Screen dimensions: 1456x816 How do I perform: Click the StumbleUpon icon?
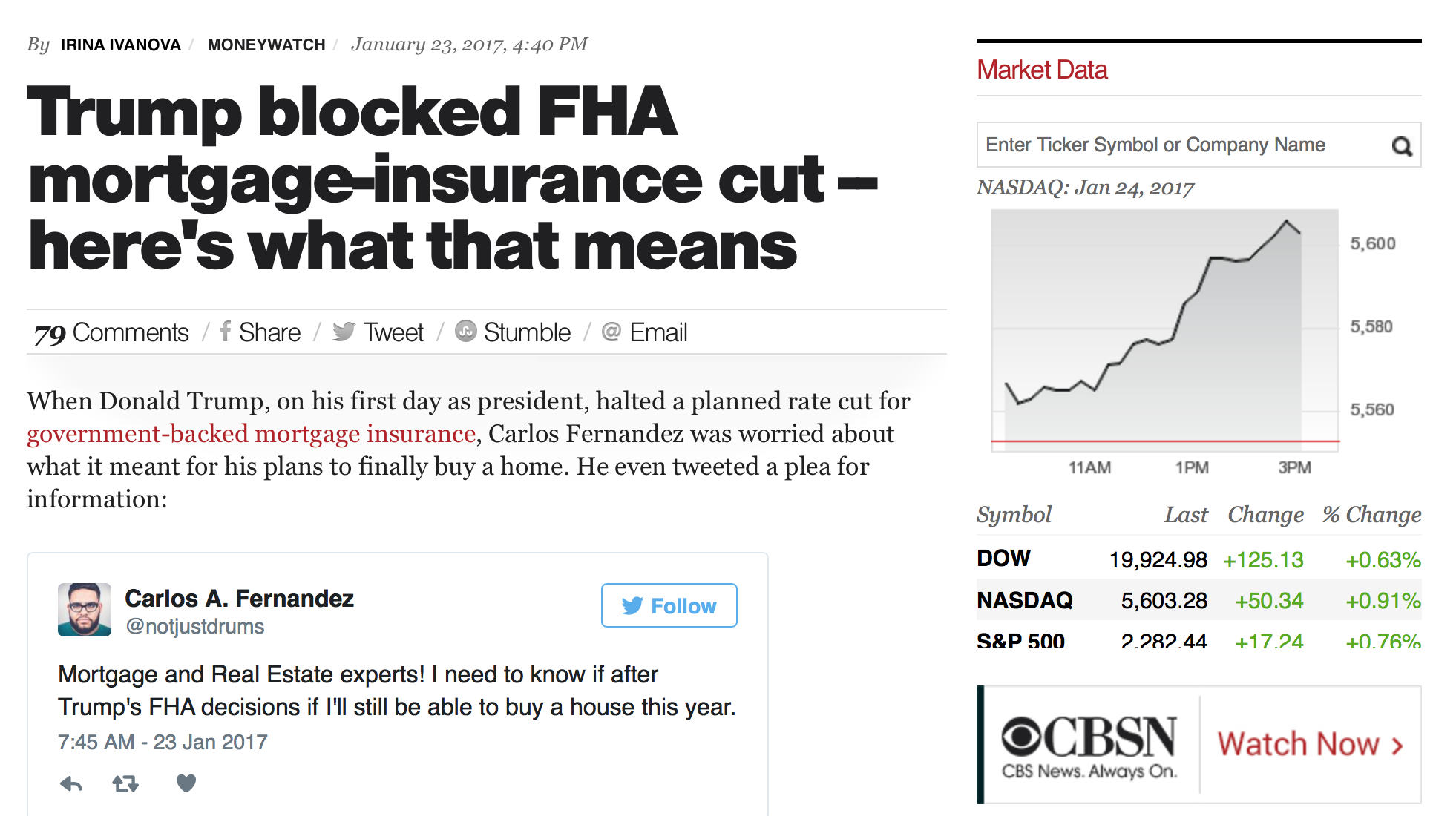click(465, 331)
